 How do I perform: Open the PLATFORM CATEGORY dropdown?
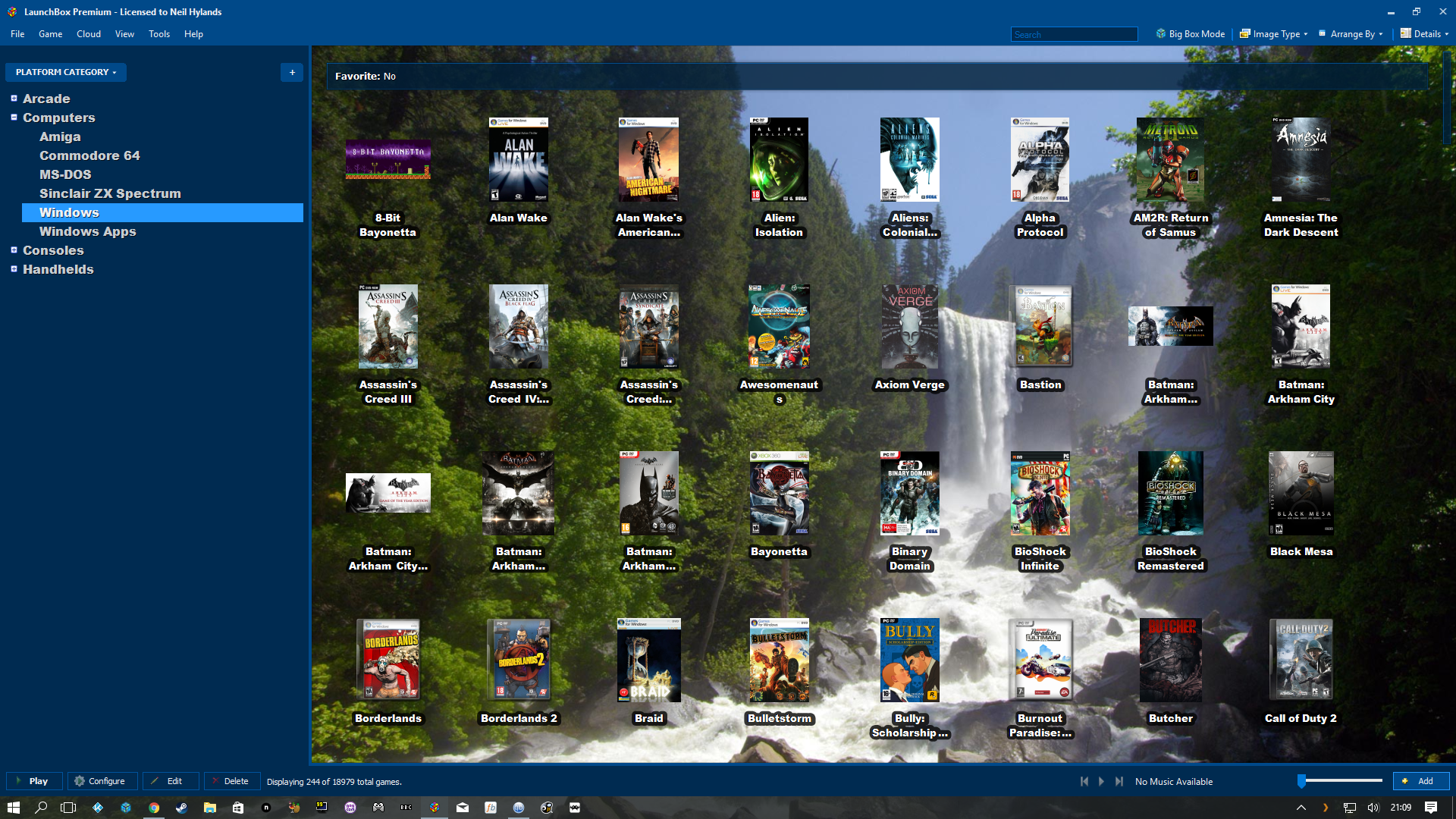coord(66,72)
